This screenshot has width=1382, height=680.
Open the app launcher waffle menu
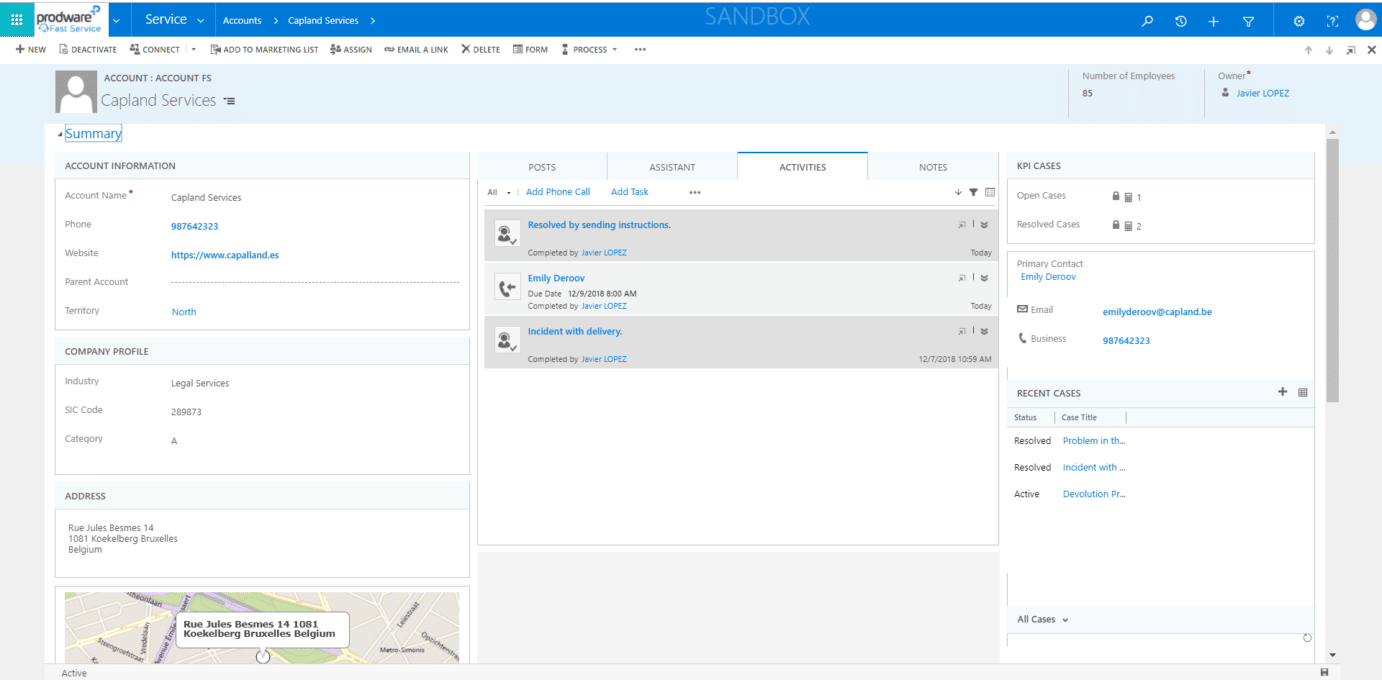[x=17, y=19]
